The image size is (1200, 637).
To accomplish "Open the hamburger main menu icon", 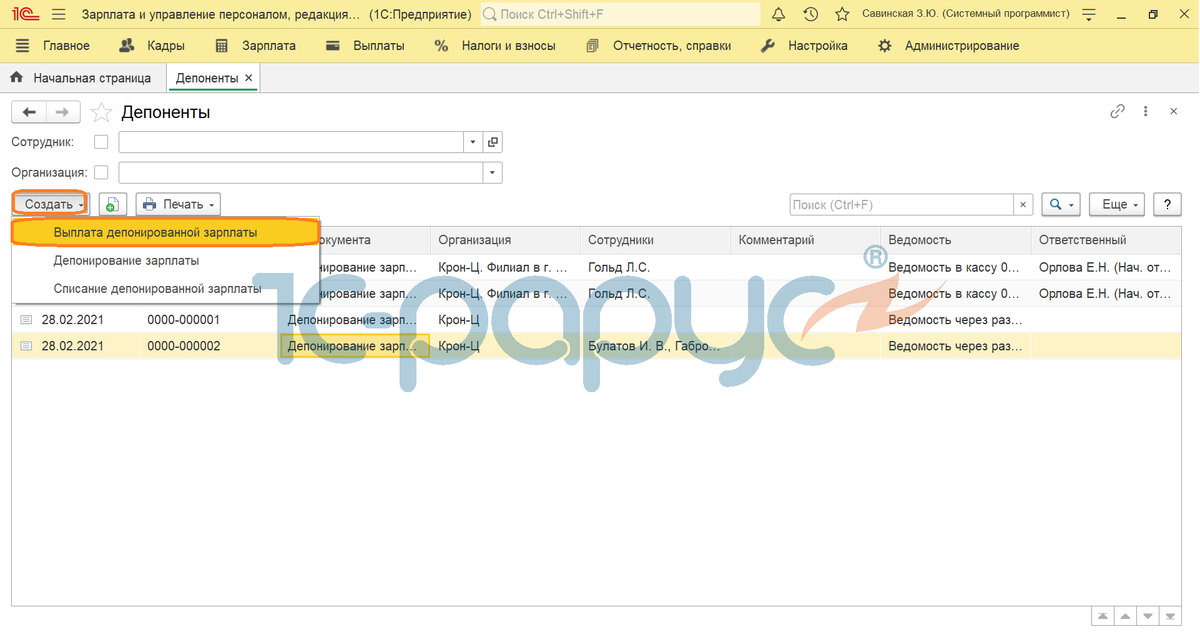I will coord(59,14).
